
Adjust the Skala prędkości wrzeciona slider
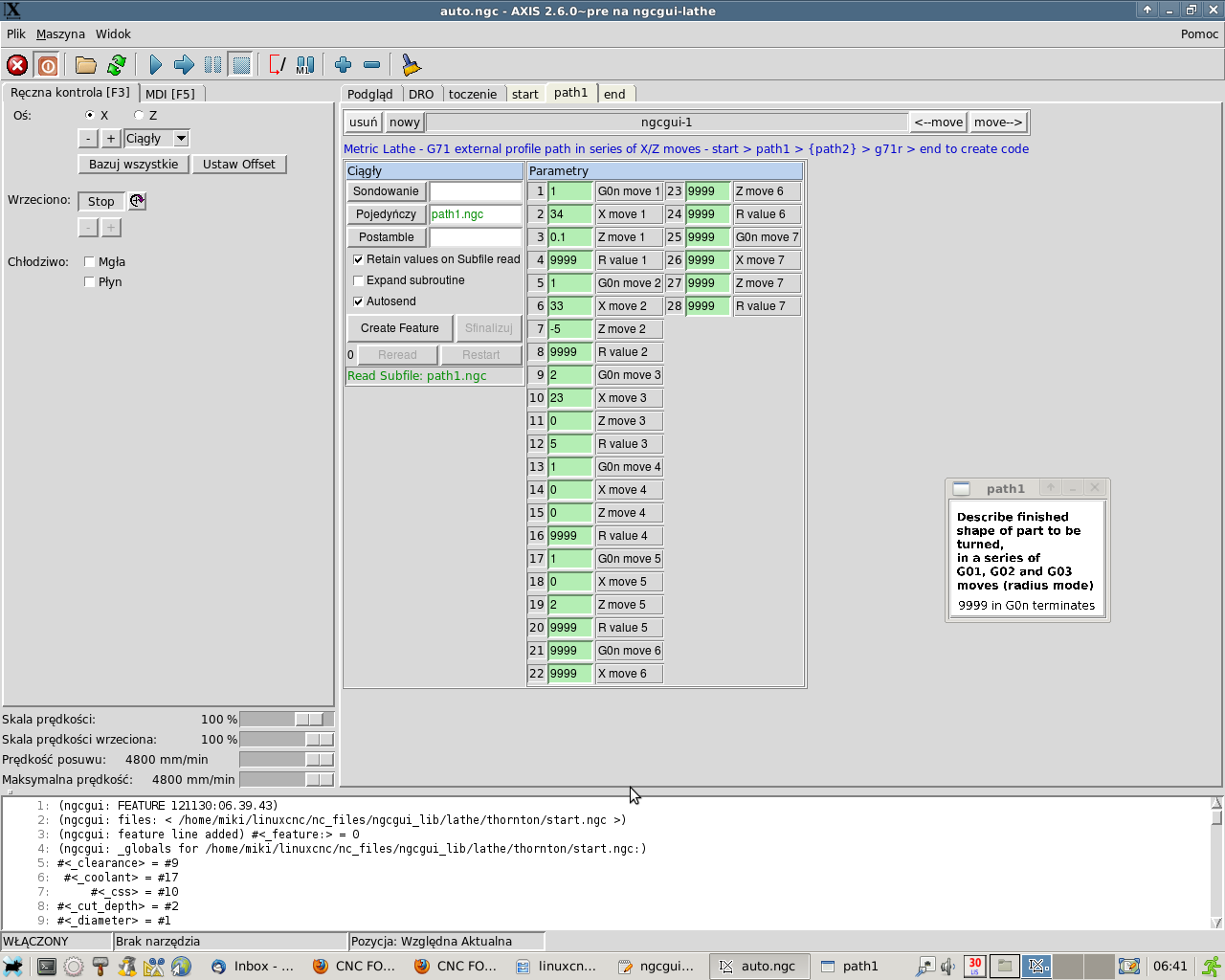[286, 740]
